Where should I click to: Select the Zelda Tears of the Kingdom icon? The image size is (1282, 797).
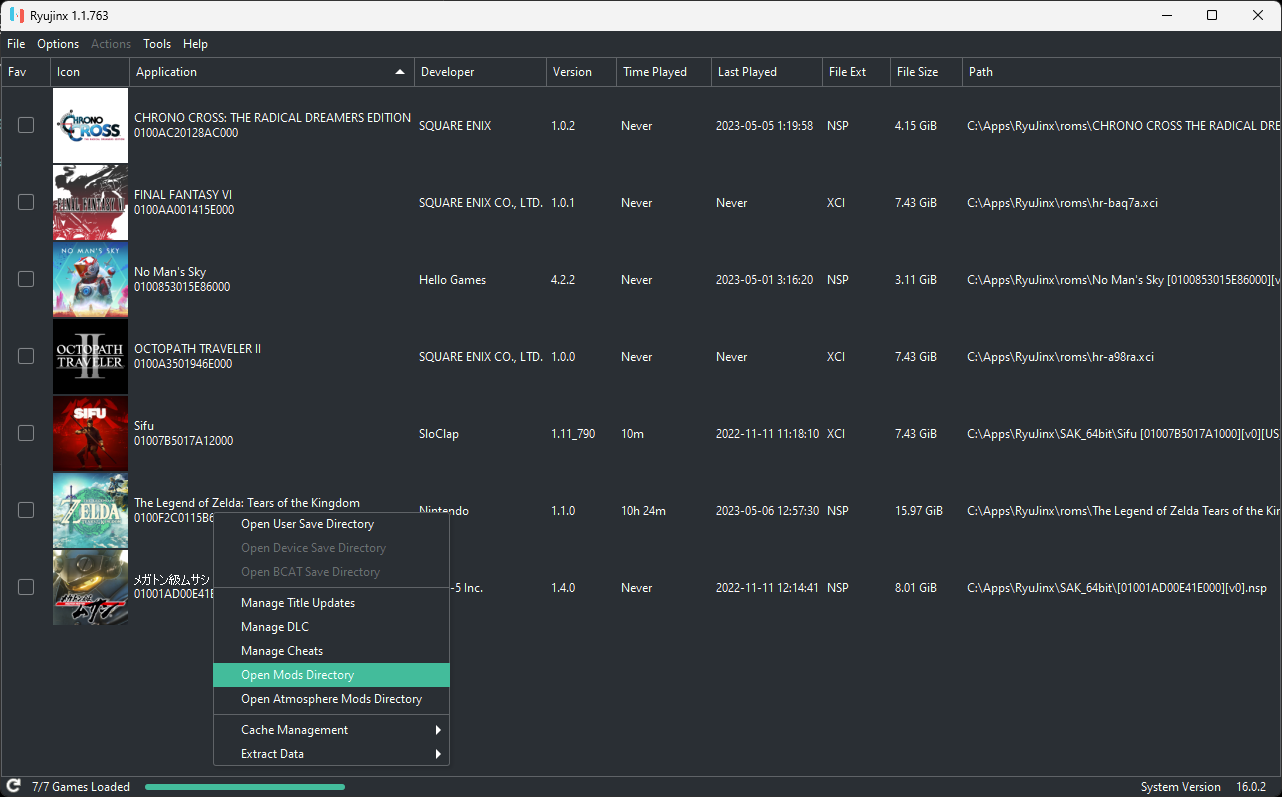(90, 510)
